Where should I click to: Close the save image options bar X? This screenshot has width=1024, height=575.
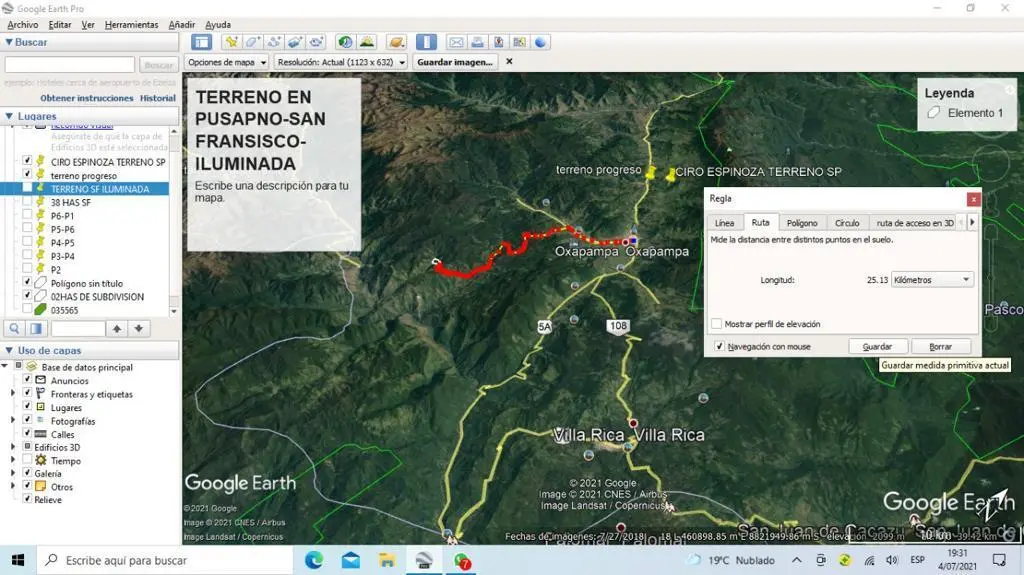click(509, 61)
